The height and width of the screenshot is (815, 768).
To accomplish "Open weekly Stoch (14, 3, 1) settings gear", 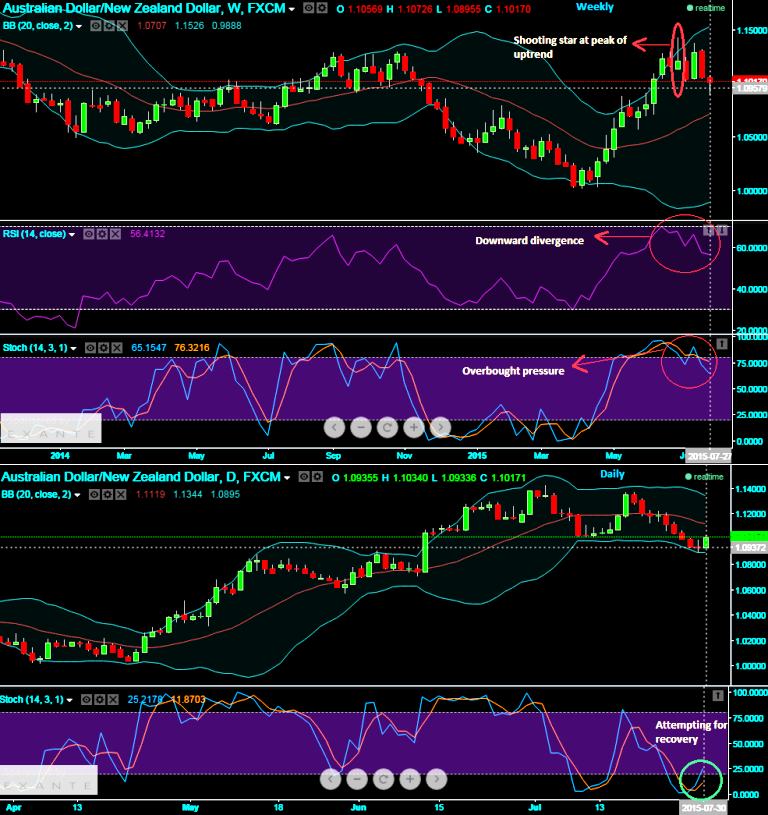I will tap(104, 348).
